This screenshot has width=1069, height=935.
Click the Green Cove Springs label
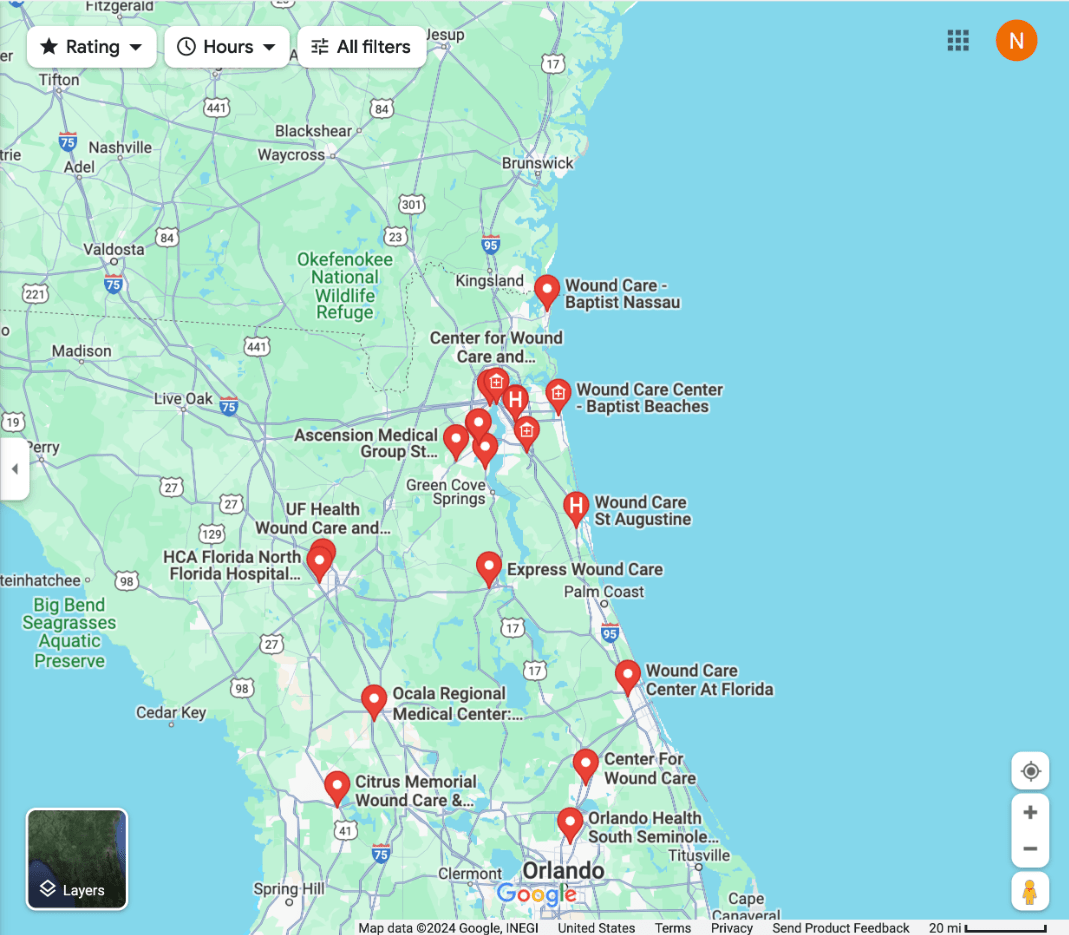pos(447,492)
